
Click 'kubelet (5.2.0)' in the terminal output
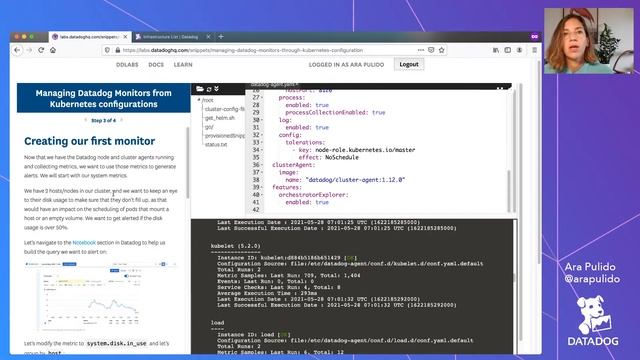click(x=236, y=246)
